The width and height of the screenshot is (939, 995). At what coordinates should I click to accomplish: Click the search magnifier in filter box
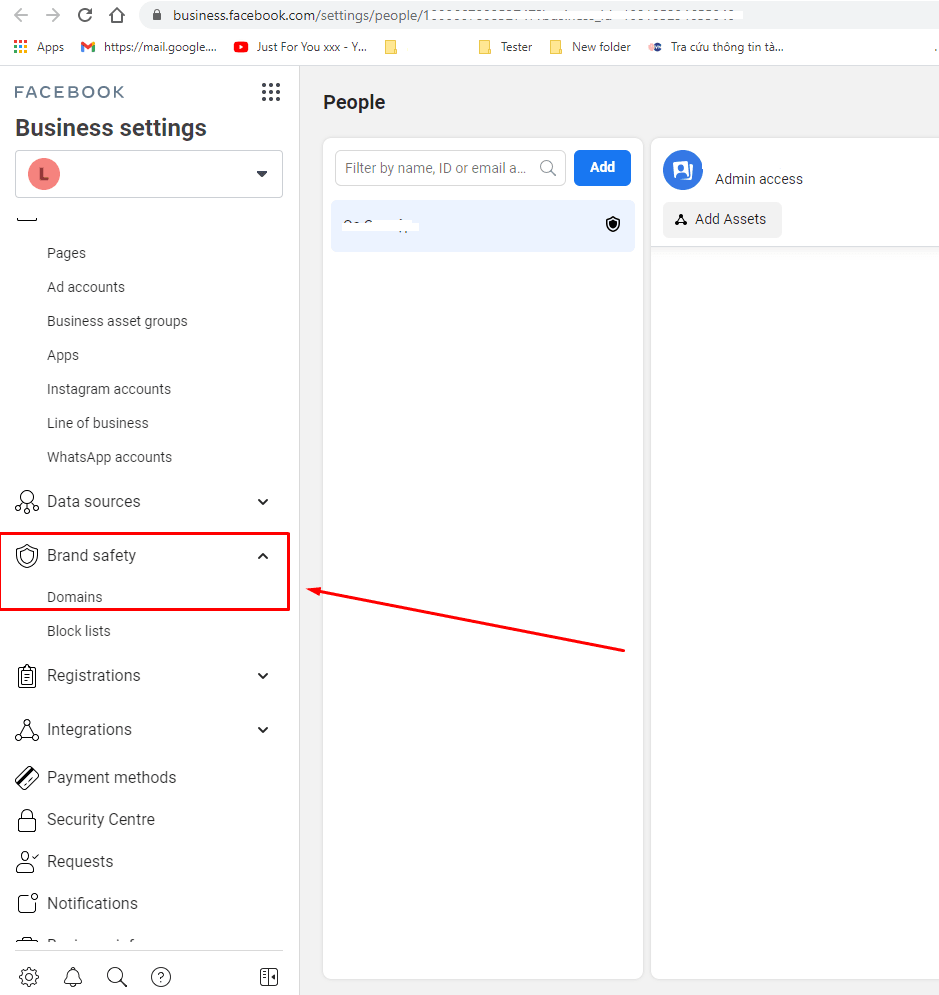pos(548,168)
